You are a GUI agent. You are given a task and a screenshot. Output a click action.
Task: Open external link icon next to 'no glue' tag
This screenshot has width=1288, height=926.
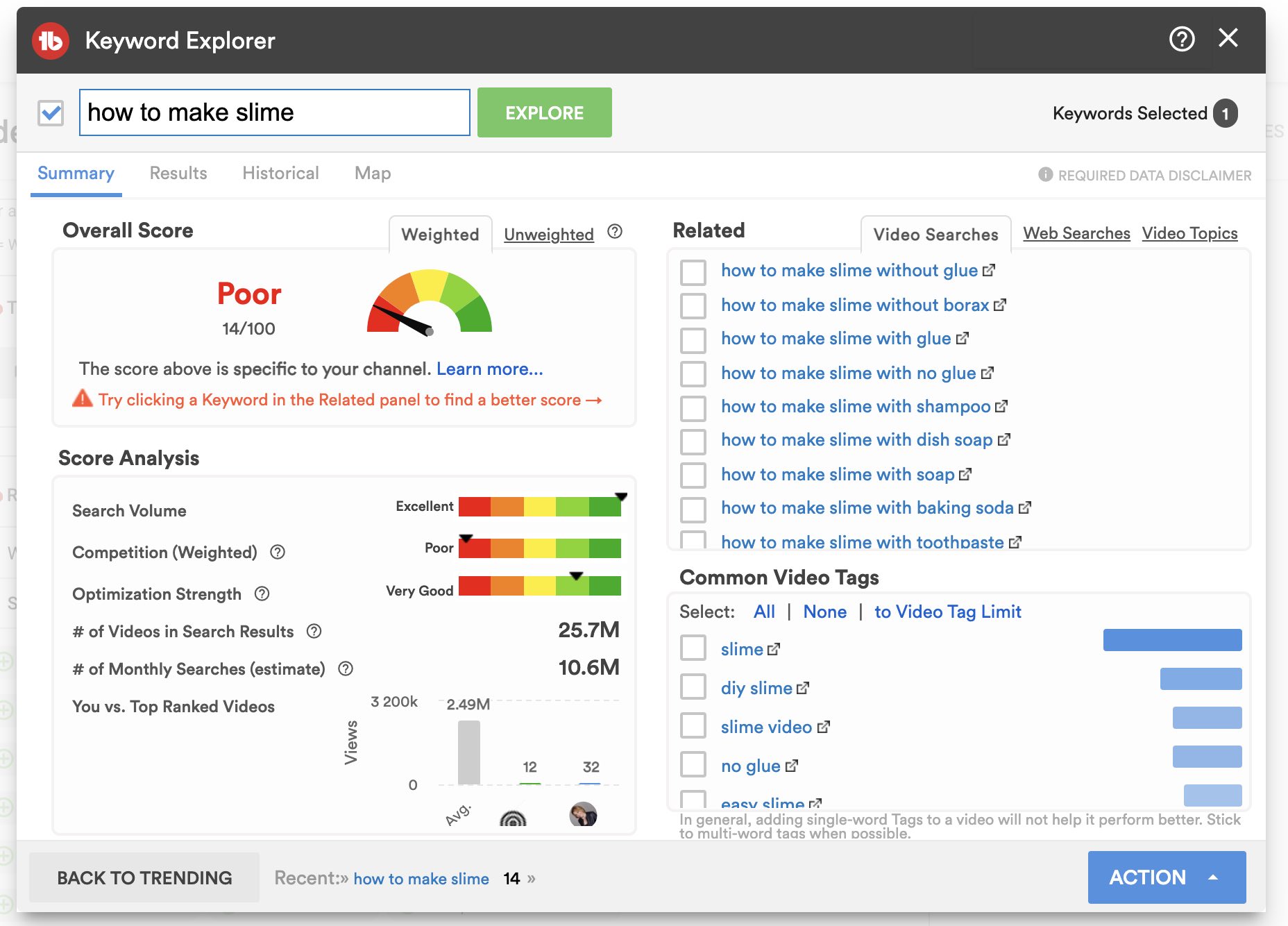(792, 766)
